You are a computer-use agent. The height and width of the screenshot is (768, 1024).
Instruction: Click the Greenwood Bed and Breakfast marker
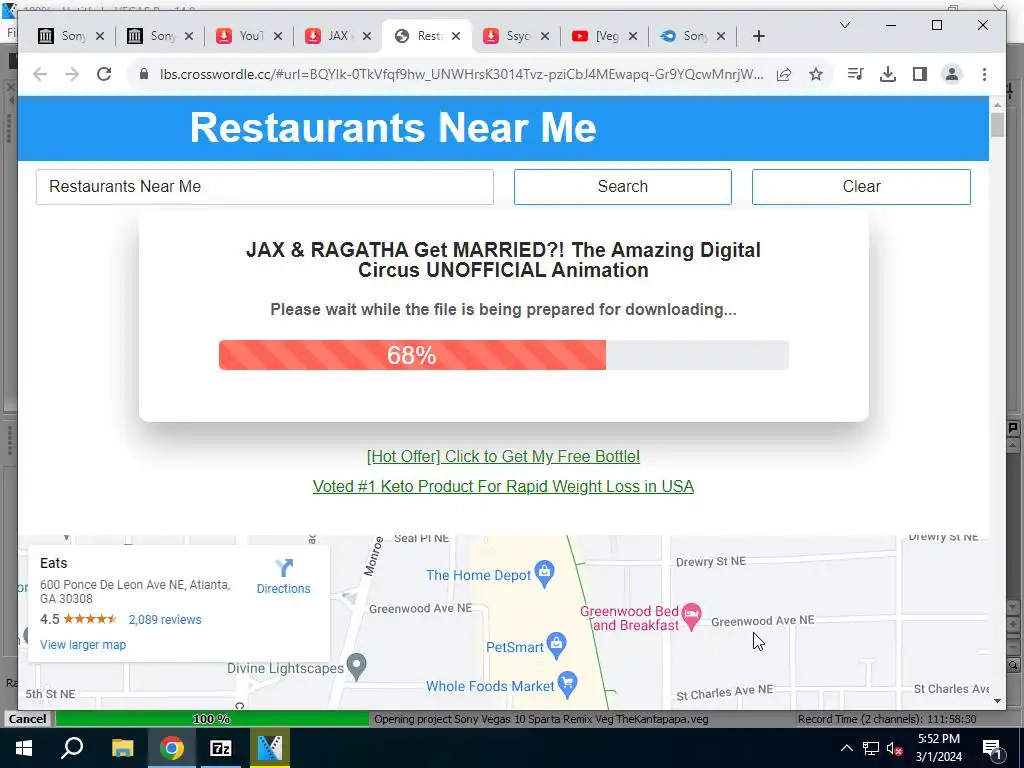click(692, 614)
